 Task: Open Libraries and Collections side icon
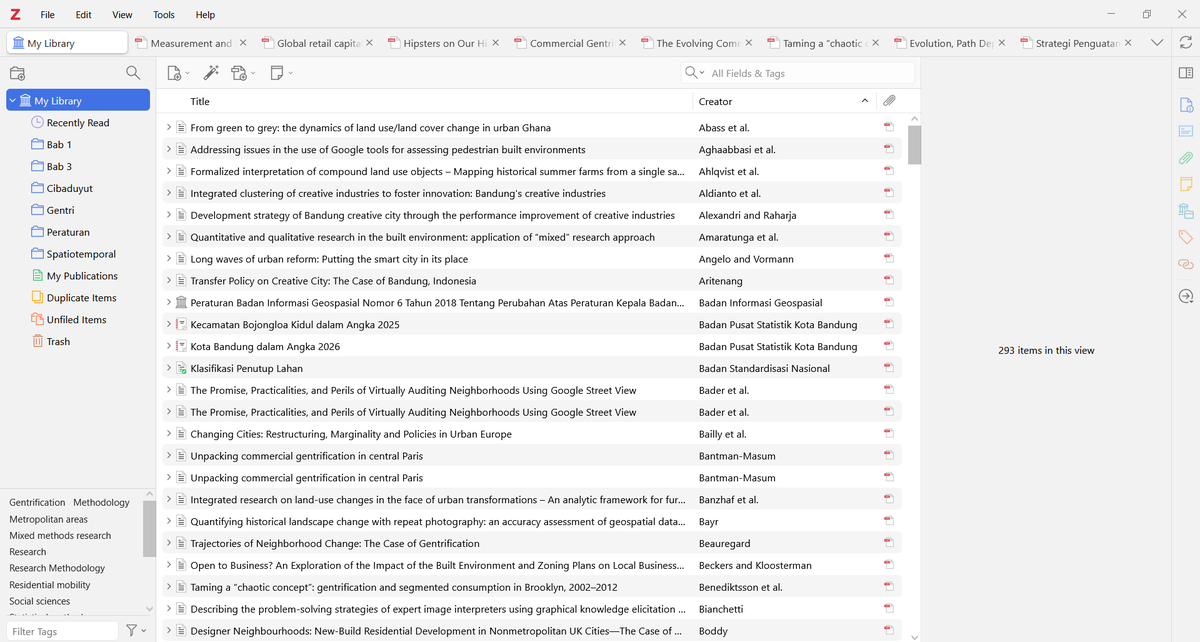pyautogui.click(x=1186, y=211)
